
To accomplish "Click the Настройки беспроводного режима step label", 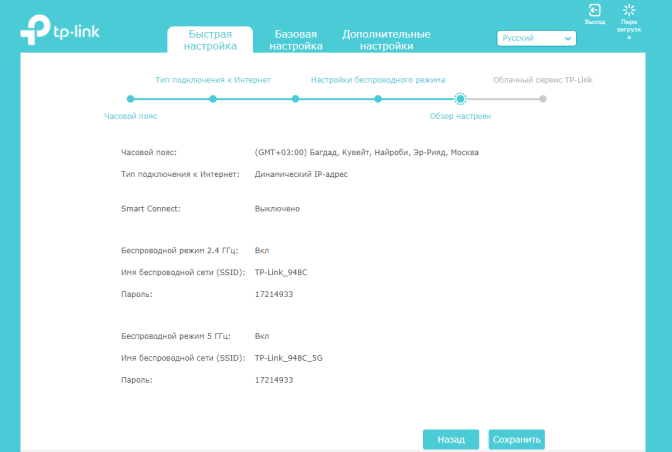I will 378,80.
